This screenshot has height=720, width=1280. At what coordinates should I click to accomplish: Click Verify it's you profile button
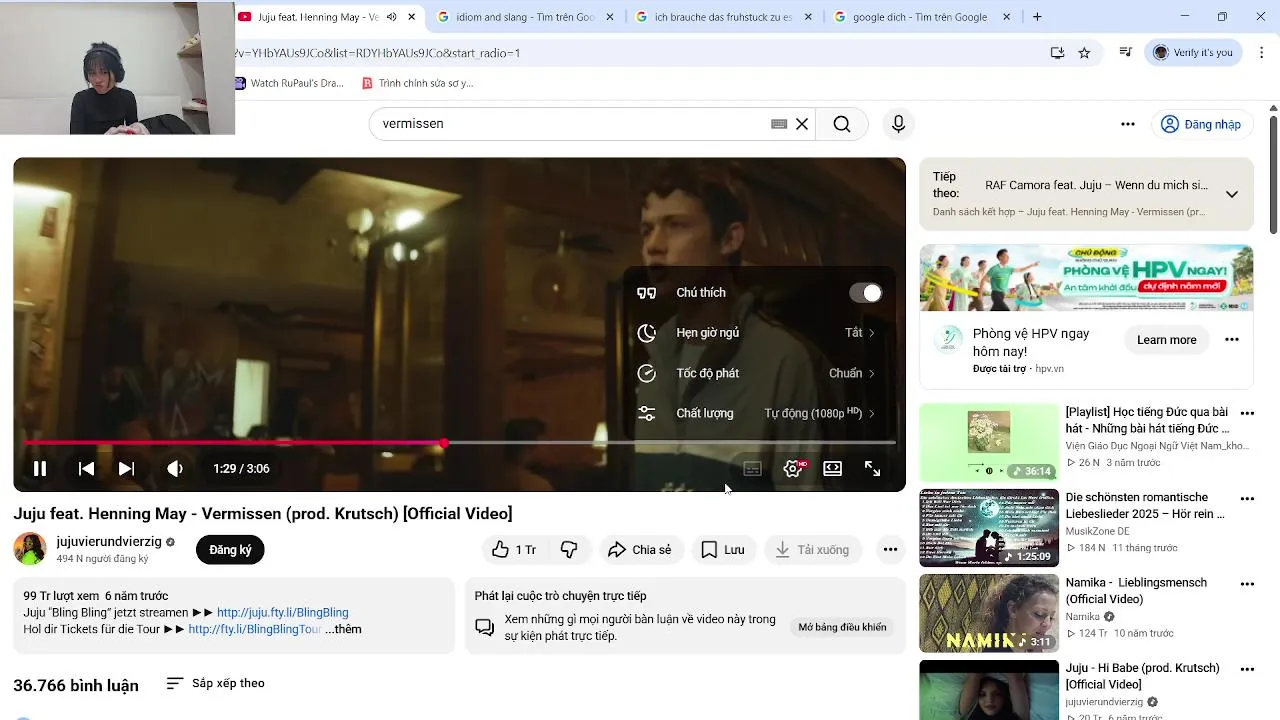pyautogui.click(x=1194, y=53)
